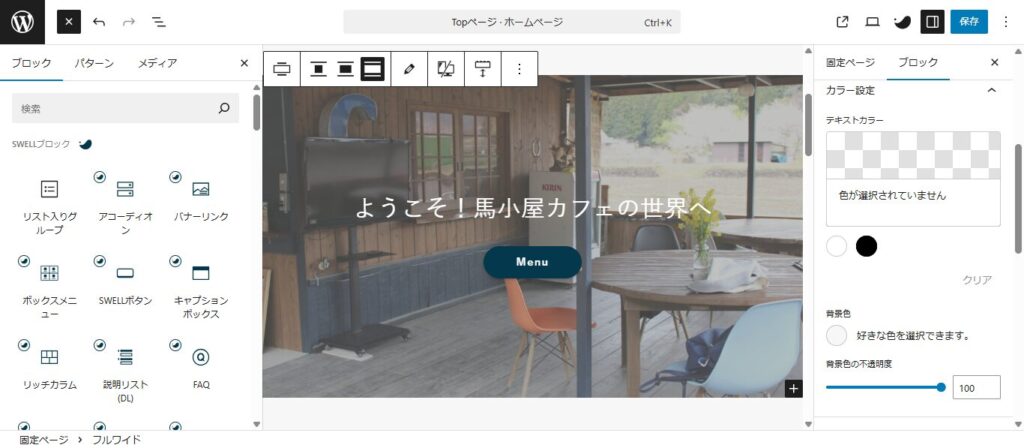
Task: Close the block inserter toggle
Action: click(69, 22)
